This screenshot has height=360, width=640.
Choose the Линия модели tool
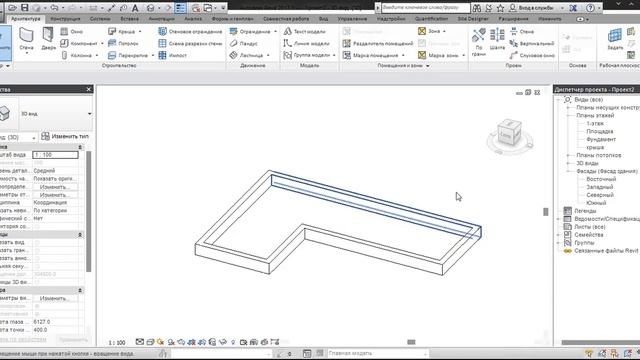point(306,43)
